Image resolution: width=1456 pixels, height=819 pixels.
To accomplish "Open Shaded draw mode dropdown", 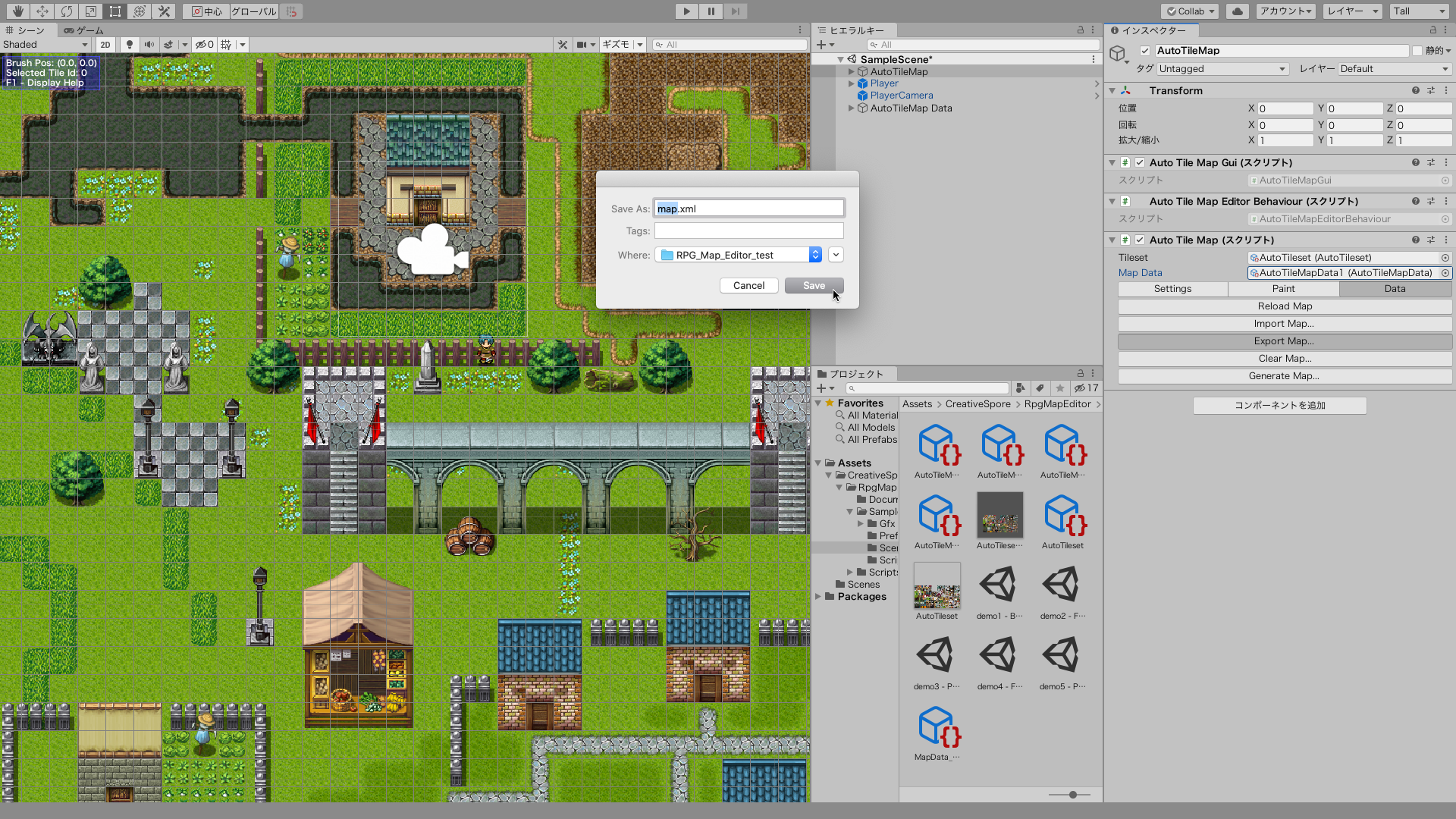I will click(x=45, y=45).
